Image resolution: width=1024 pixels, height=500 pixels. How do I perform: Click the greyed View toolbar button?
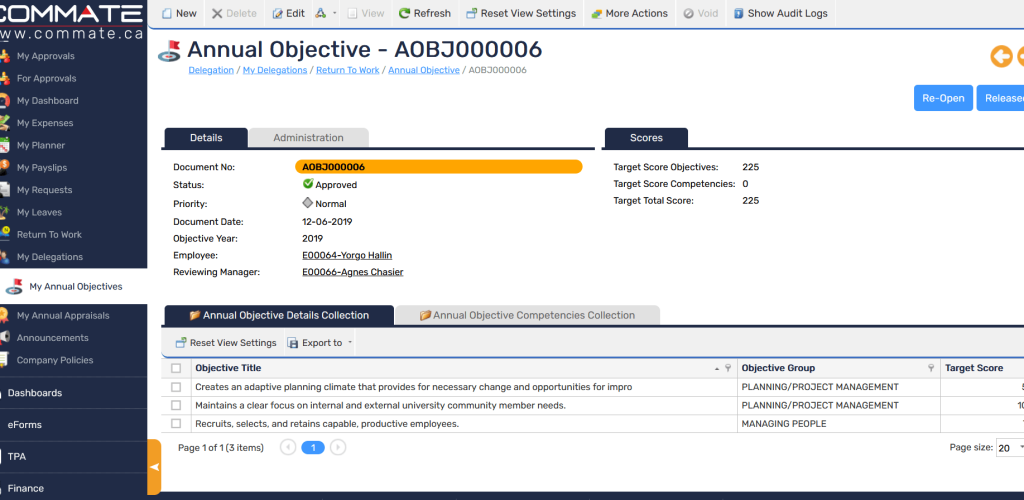366,13
